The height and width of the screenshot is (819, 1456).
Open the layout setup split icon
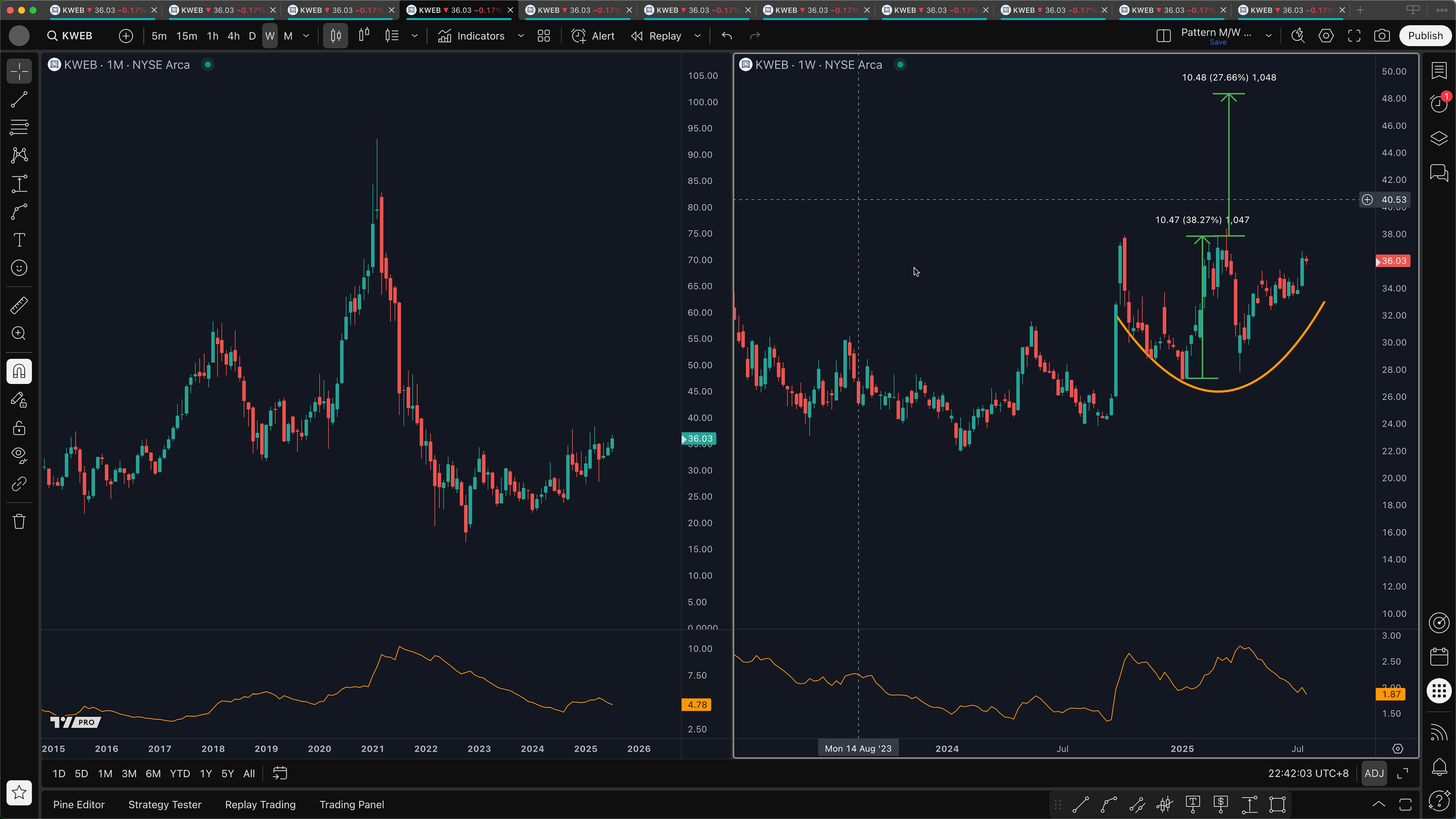tap(1163, 36)
